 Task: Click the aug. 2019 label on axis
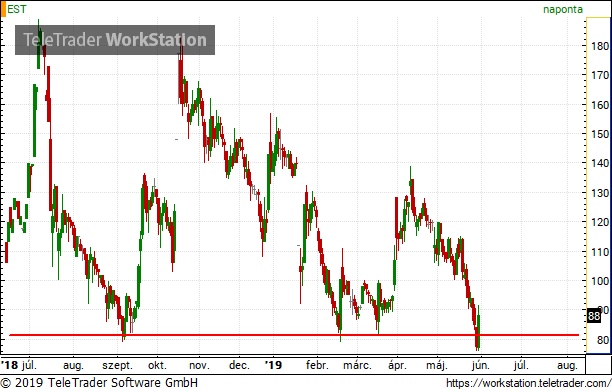[567, 365]
